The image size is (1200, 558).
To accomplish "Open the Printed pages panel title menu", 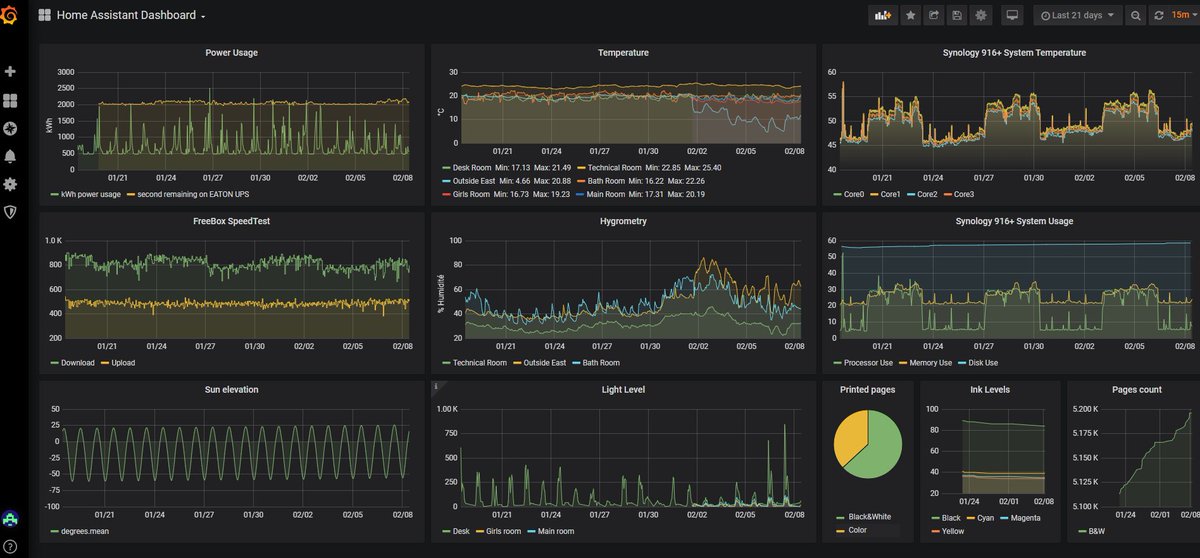I will point(867,389).
